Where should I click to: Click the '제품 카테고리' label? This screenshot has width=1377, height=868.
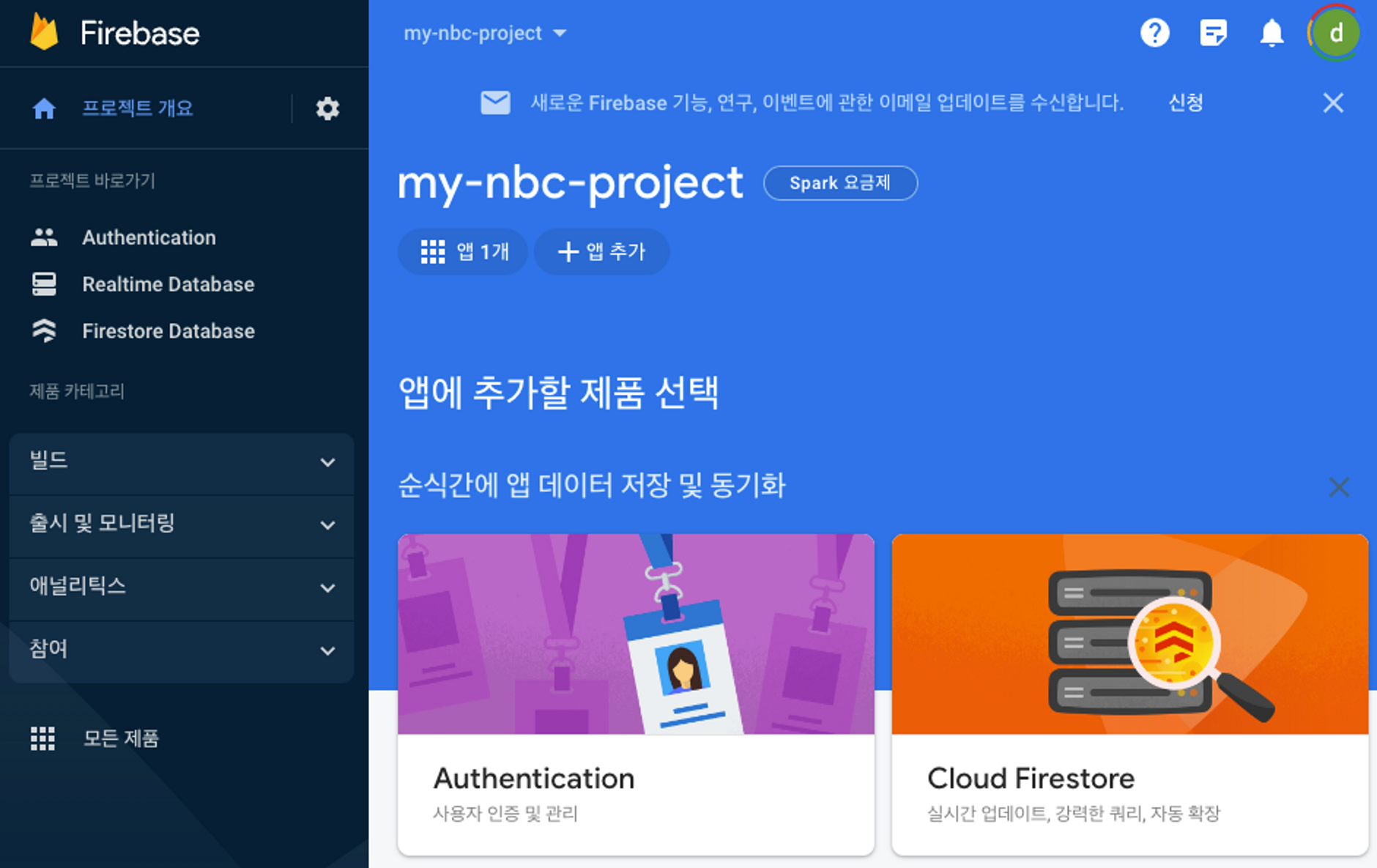click(77, 391)
